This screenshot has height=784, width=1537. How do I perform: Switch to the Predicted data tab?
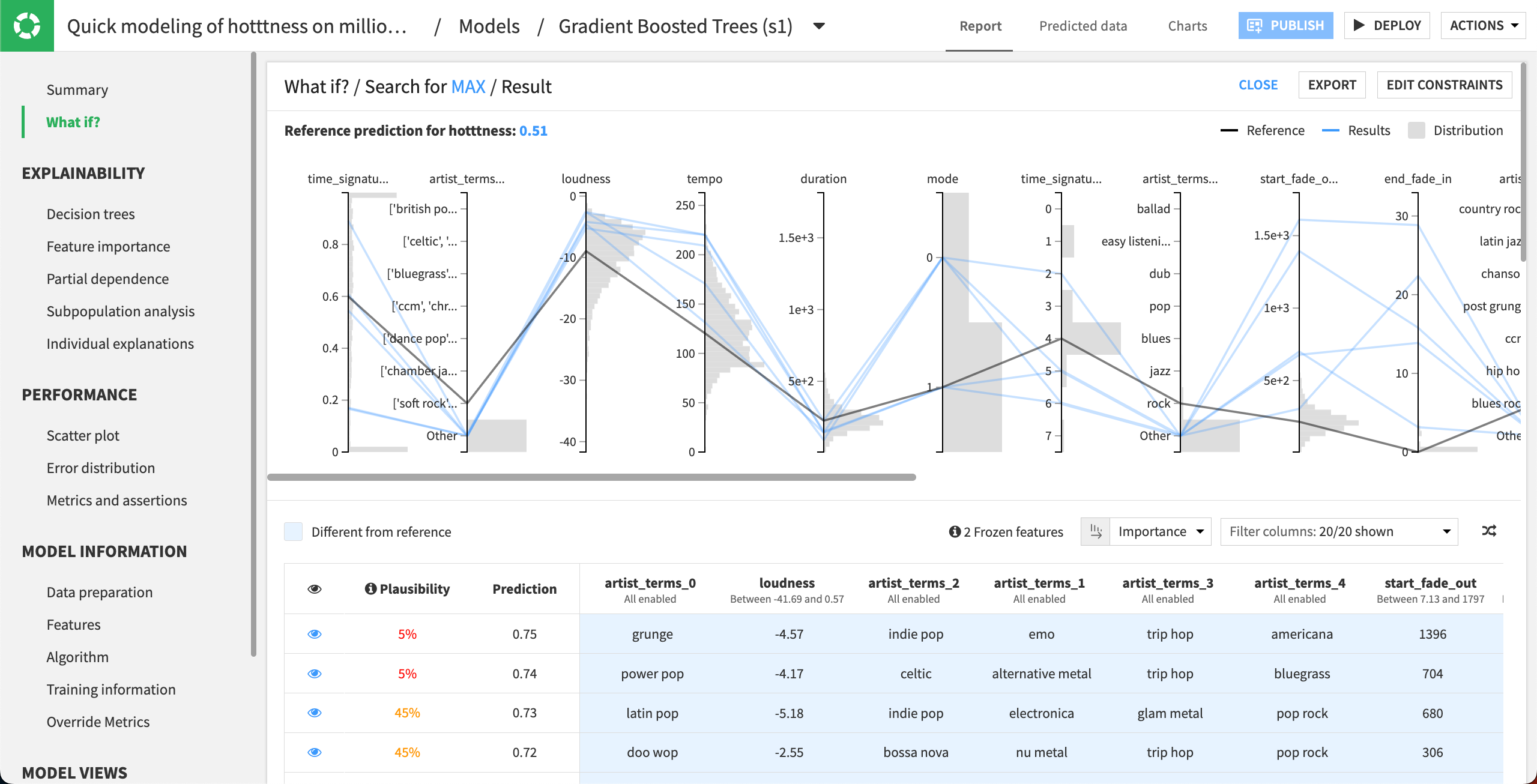(1083, 25)
